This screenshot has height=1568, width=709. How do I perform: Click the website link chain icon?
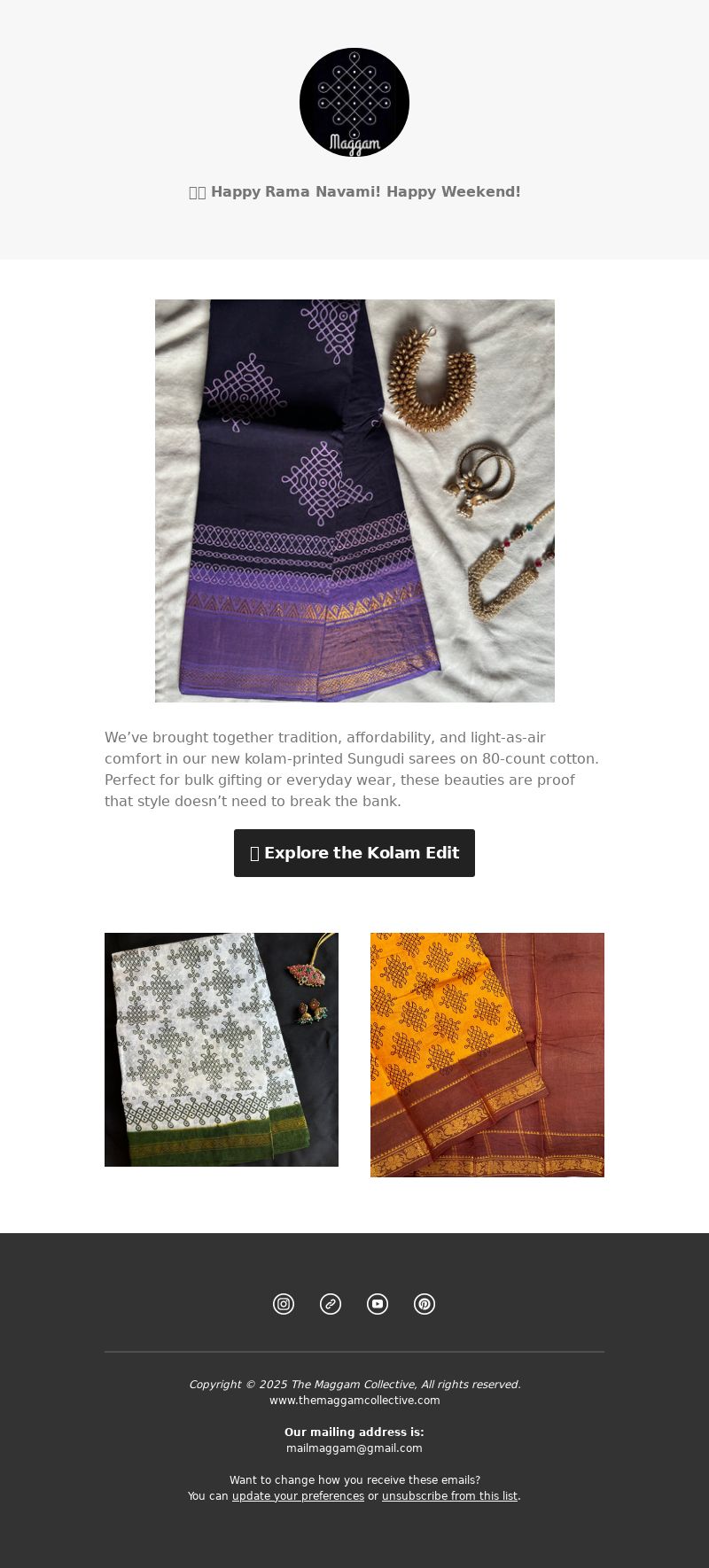click(331, 1304)
